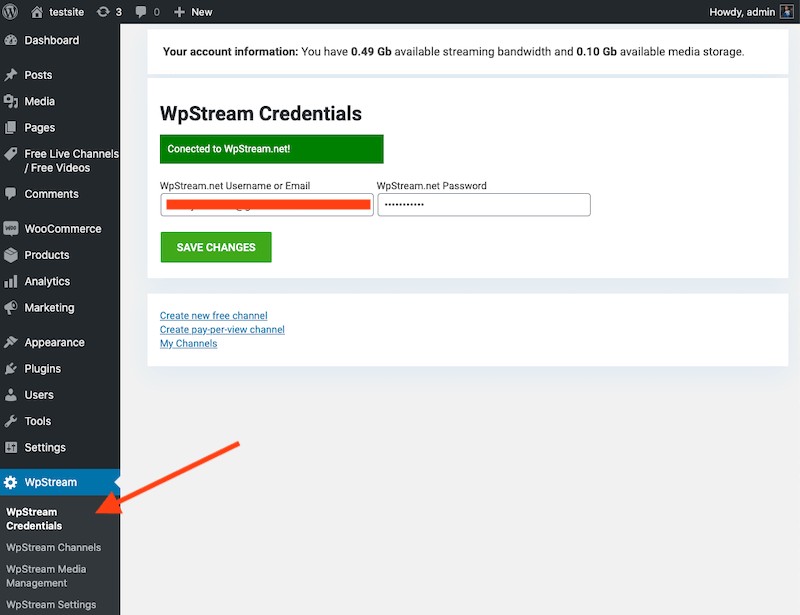800x615 pixels.
Task: Open WpStream Settings submenu
Action: click(51, 604)
